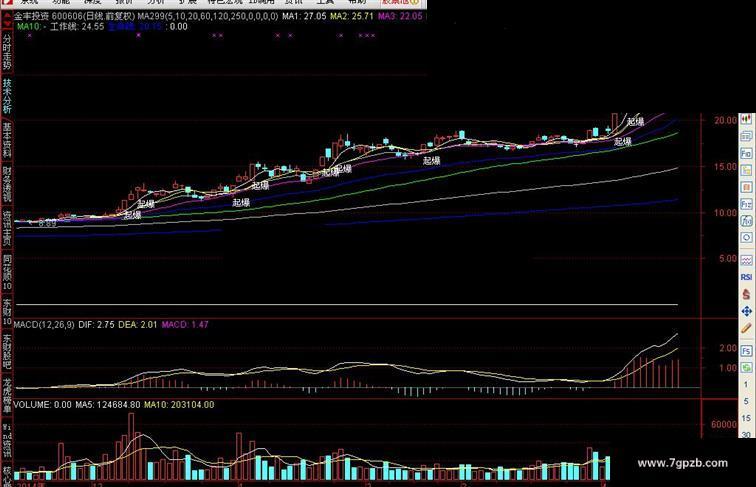Viewport: 756px width, 487px height.
Task: Click the 60000 volume axis label
Action: click(724, 424)
